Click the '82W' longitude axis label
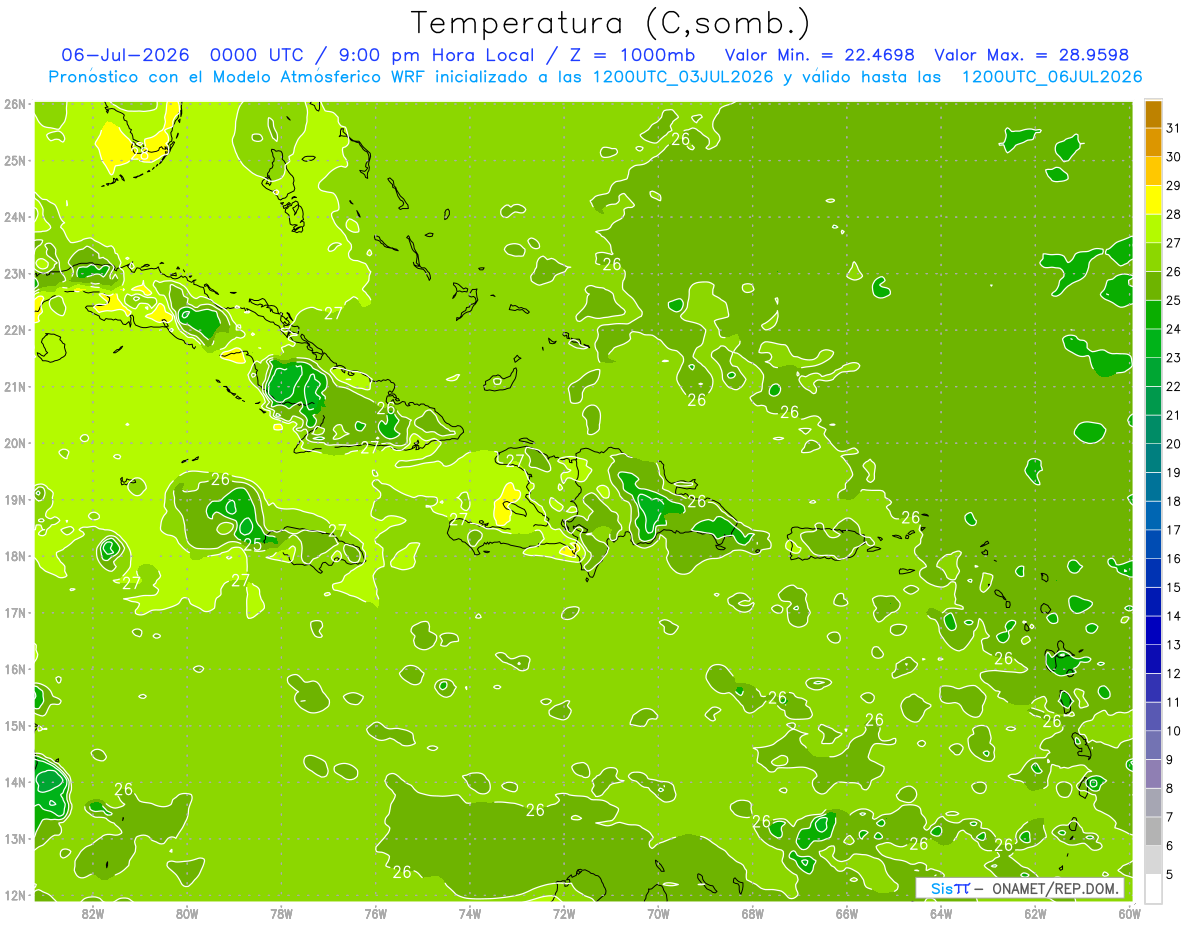 tap(93, 913)
